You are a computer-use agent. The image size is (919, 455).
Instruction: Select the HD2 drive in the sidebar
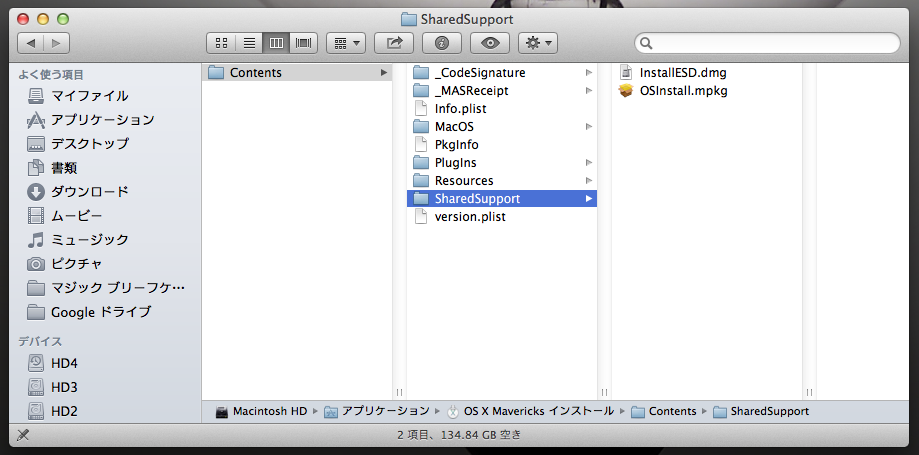coord(105,412)
